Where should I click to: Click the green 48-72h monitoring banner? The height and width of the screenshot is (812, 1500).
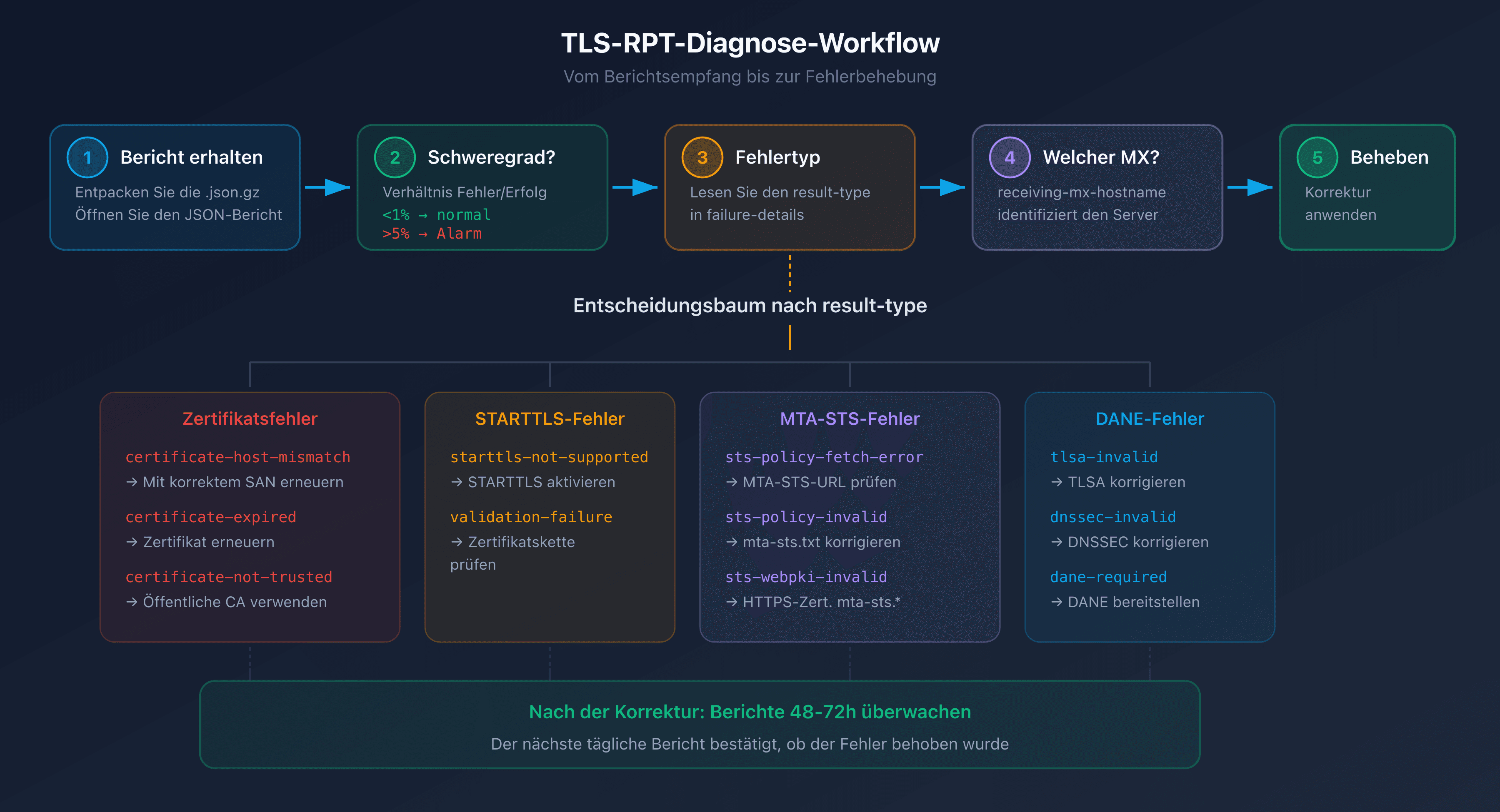click(750, 711)
